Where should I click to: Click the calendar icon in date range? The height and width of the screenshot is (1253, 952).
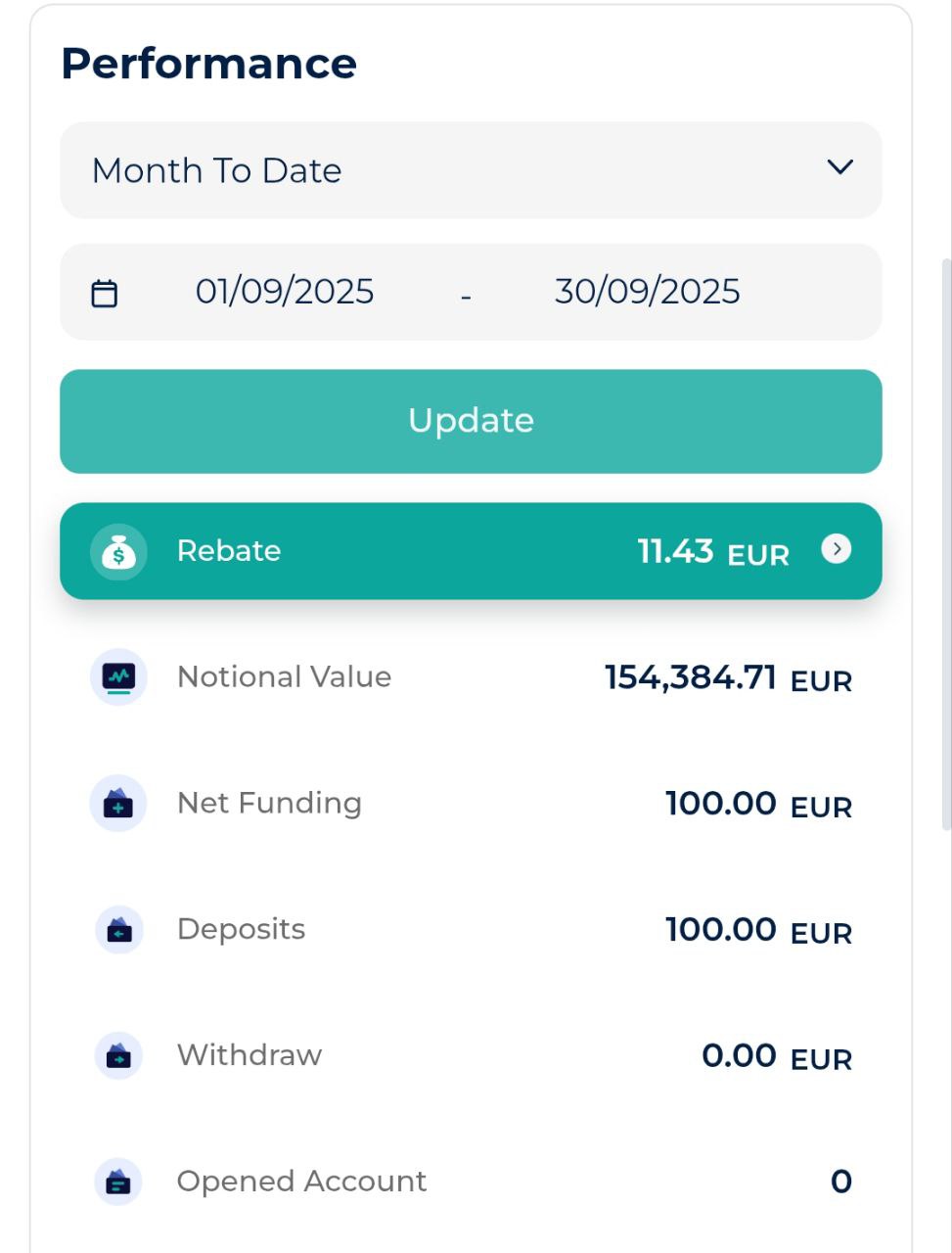[105, 293]
